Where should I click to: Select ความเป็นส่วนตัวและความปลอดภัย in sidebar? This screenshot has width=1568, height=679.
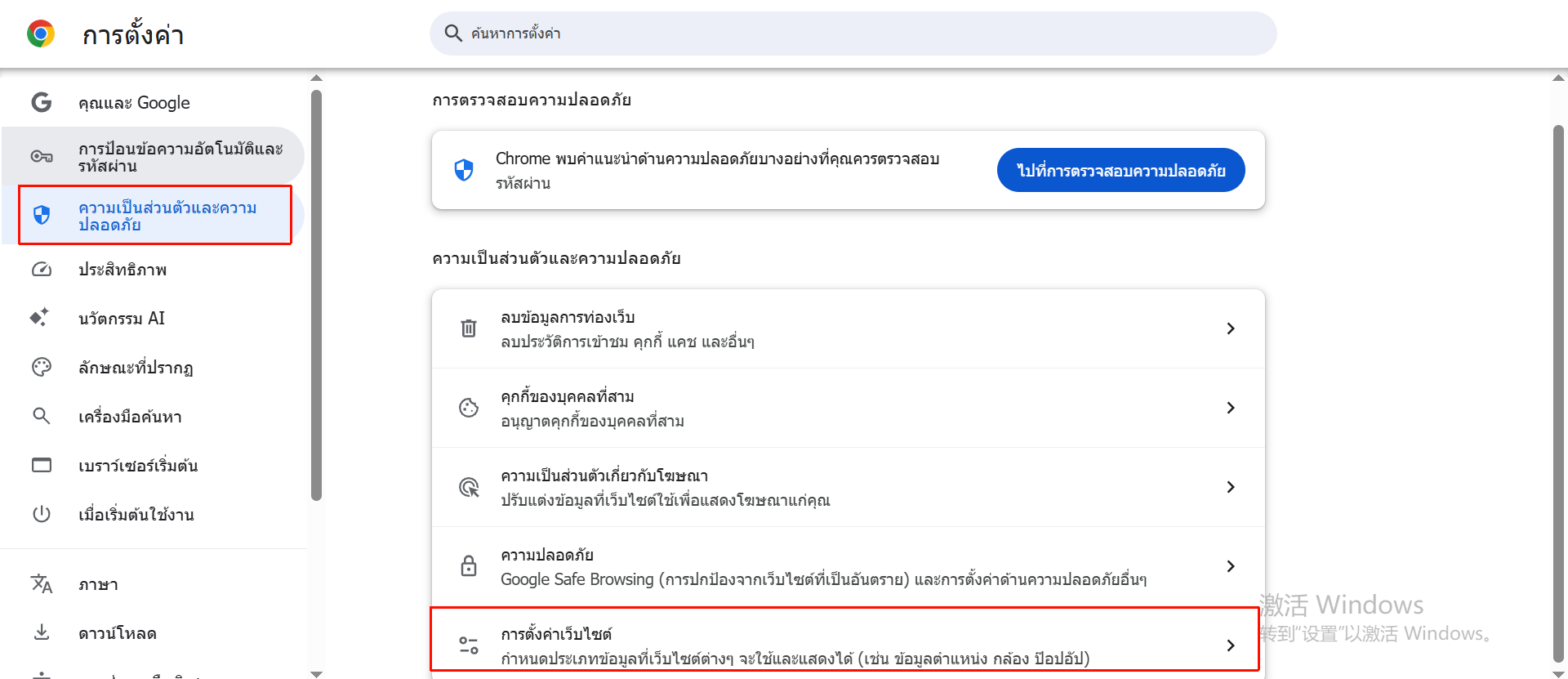coord(167,216)
